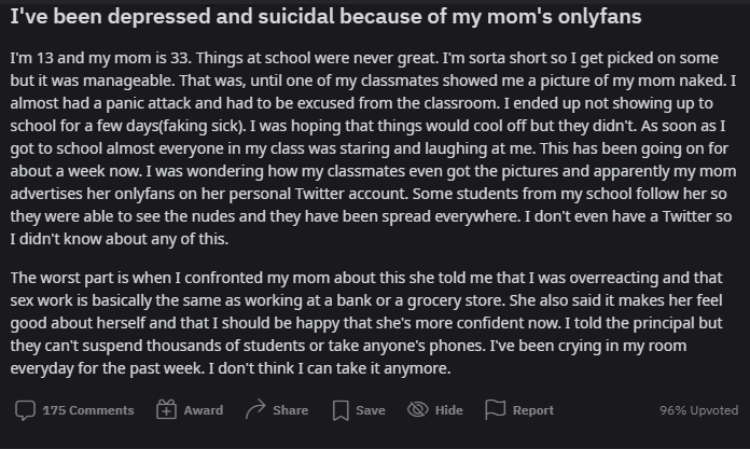Click the crossed-out eye Hide icon
The width and height of the screenshot is (750, 449).
pyautogui.click(x=418, y=410)
